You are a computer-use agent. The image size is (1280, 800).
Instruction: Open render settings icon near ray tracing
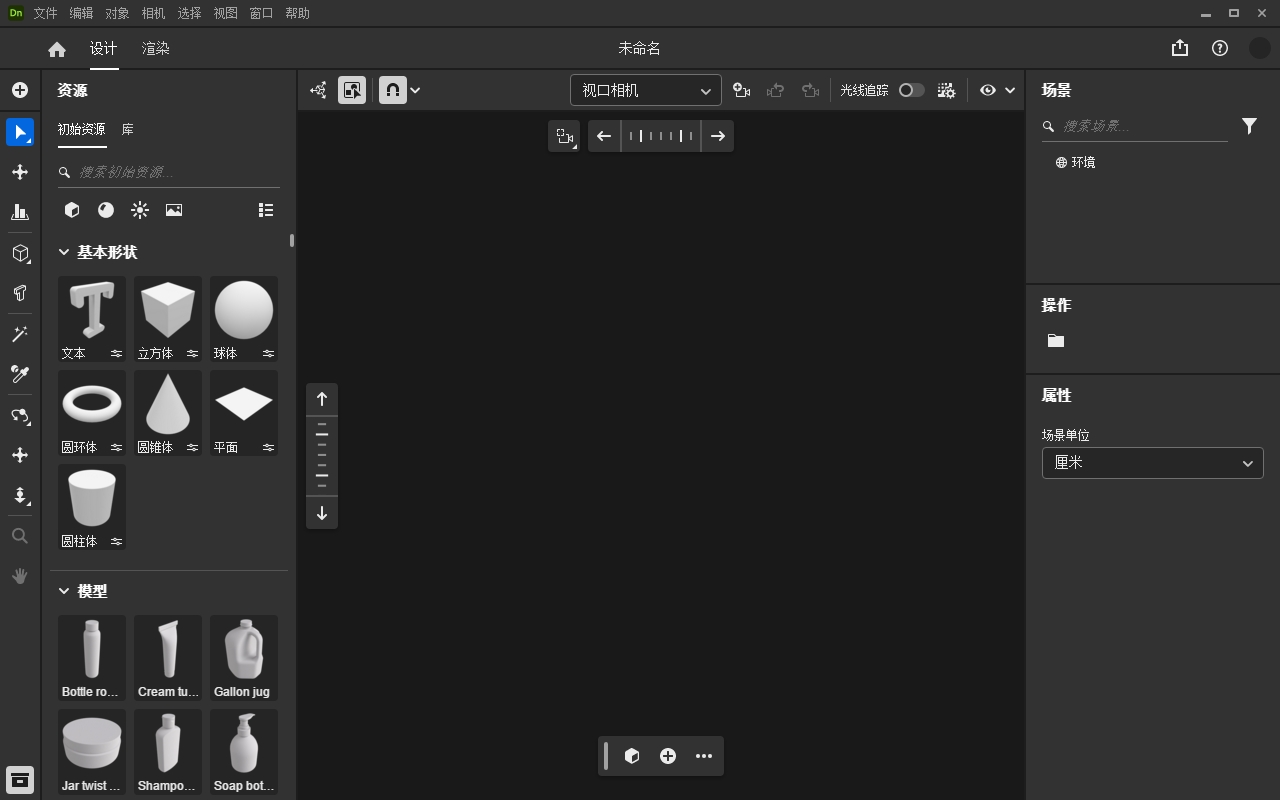point(946,89)
